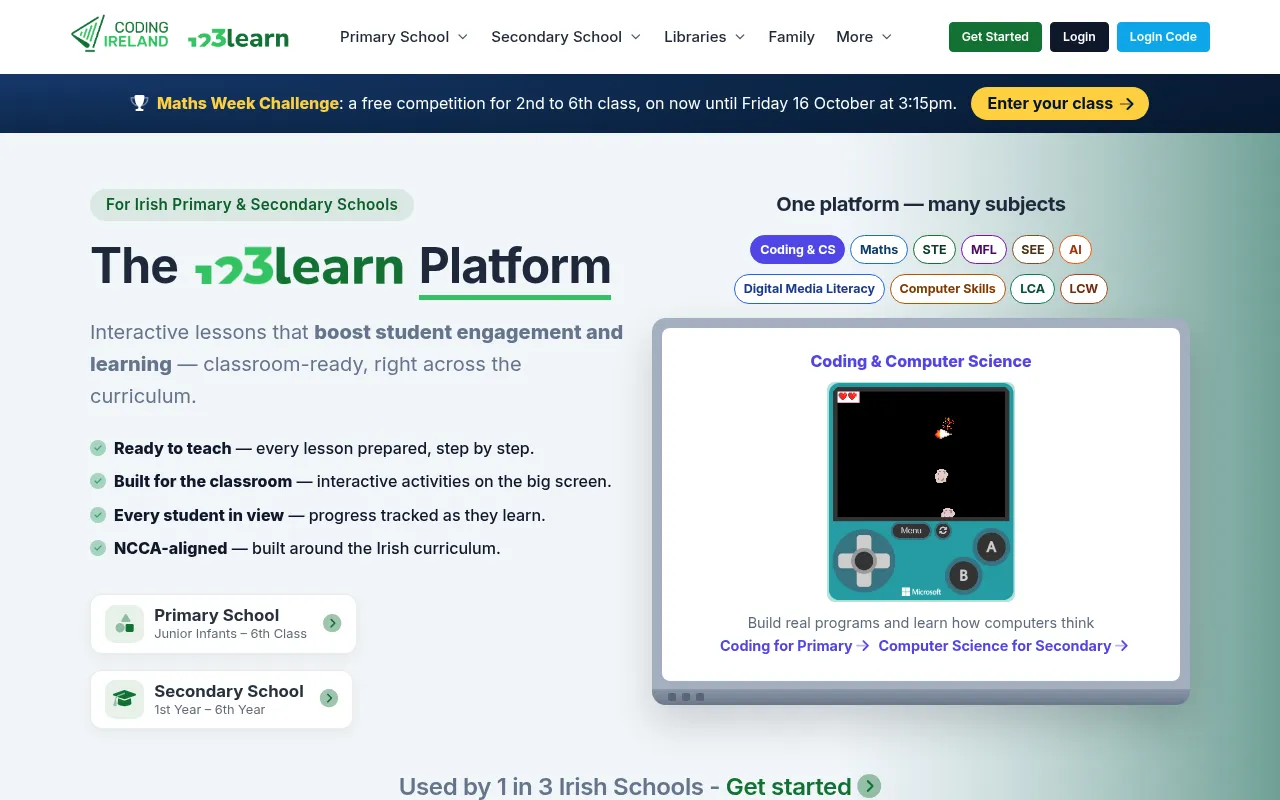Image resolution: width=1280 pixels, height=800 pixels.
Task: Click the arrow on the Secondary School card
Action: pyautogui.click(x=329, y=699)
